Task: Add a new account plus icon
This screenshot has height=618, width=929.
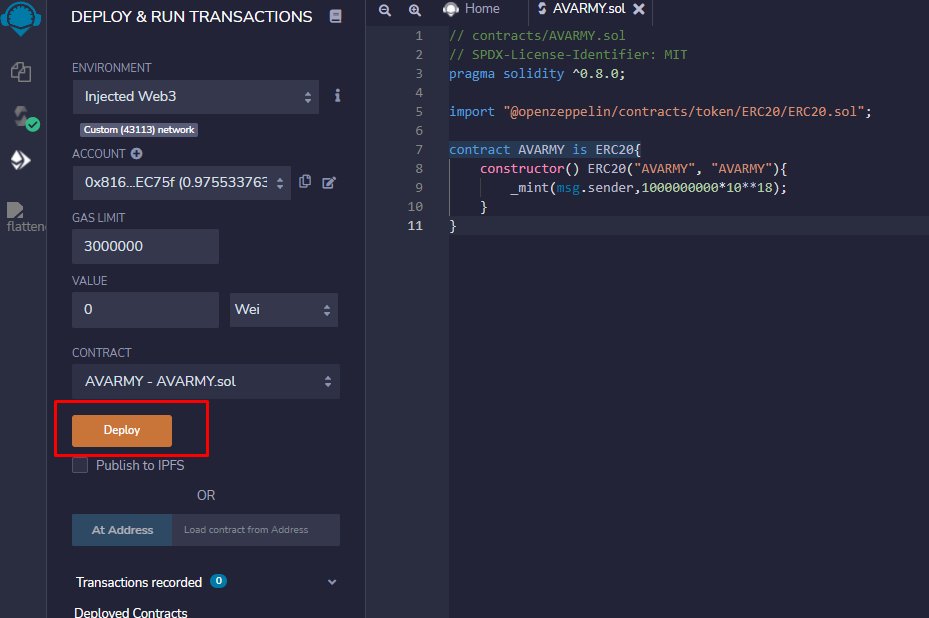Action: tap(137, 153)
